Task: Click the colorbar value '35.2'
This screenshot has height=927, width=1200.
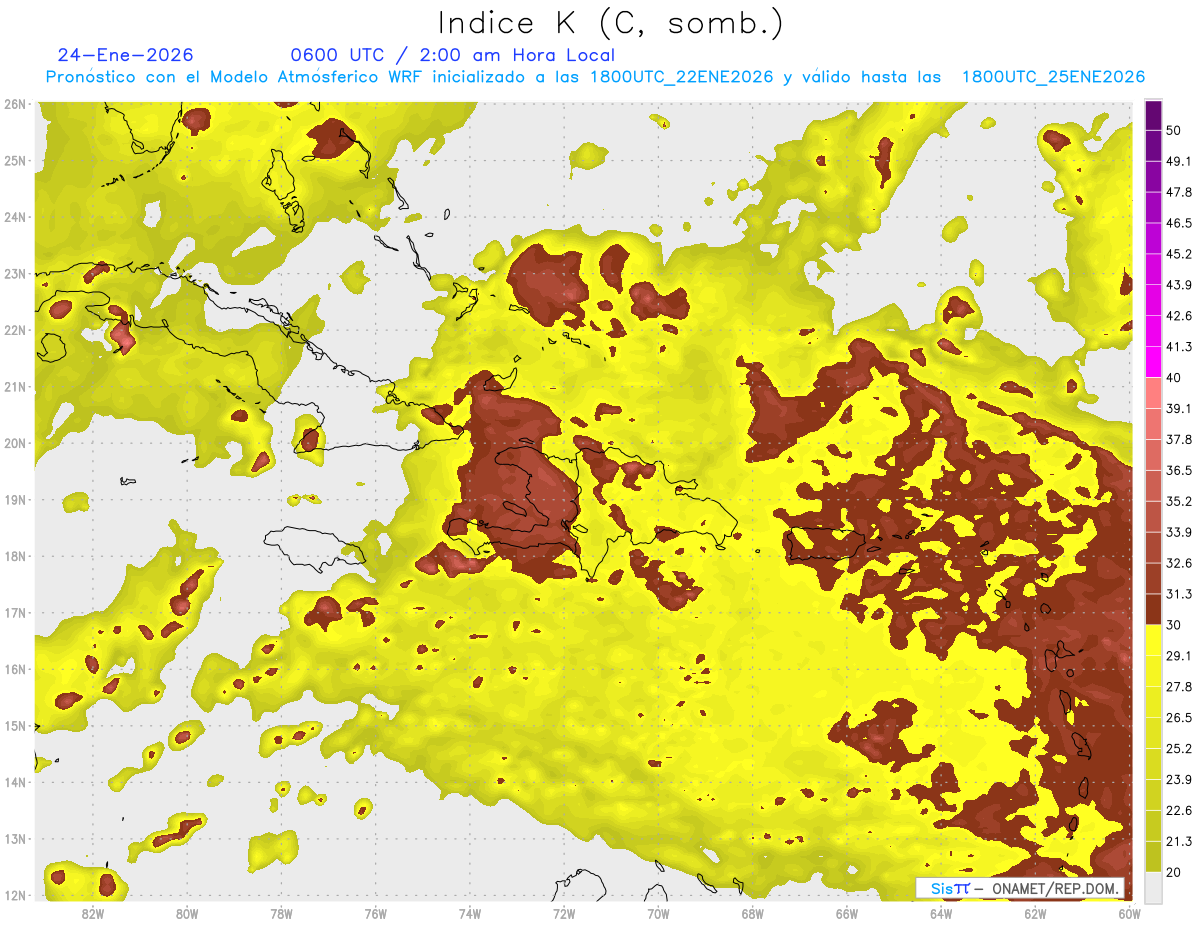Action: click(1179, 501)
